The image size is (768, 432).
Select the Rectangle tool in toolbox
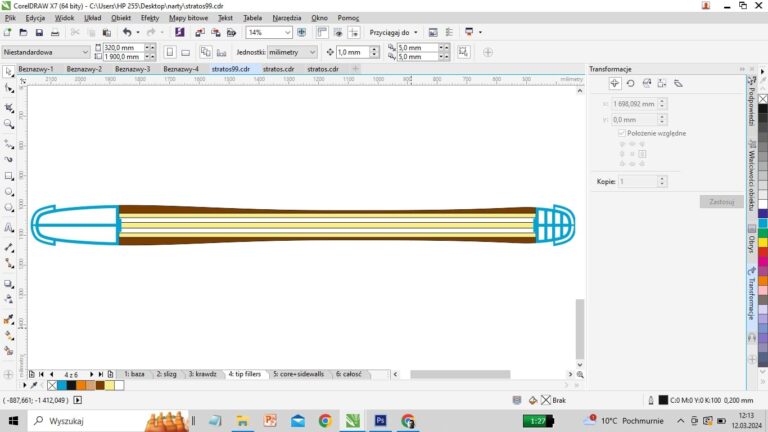point(9,174)
